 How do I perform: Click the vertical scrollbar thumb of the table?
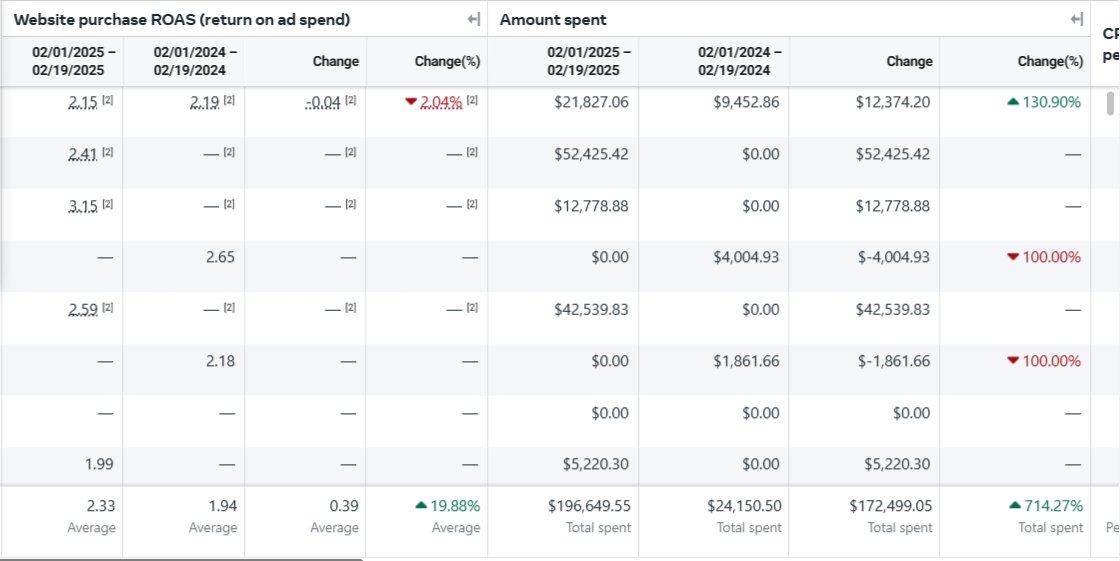[x=1110, y=104]
